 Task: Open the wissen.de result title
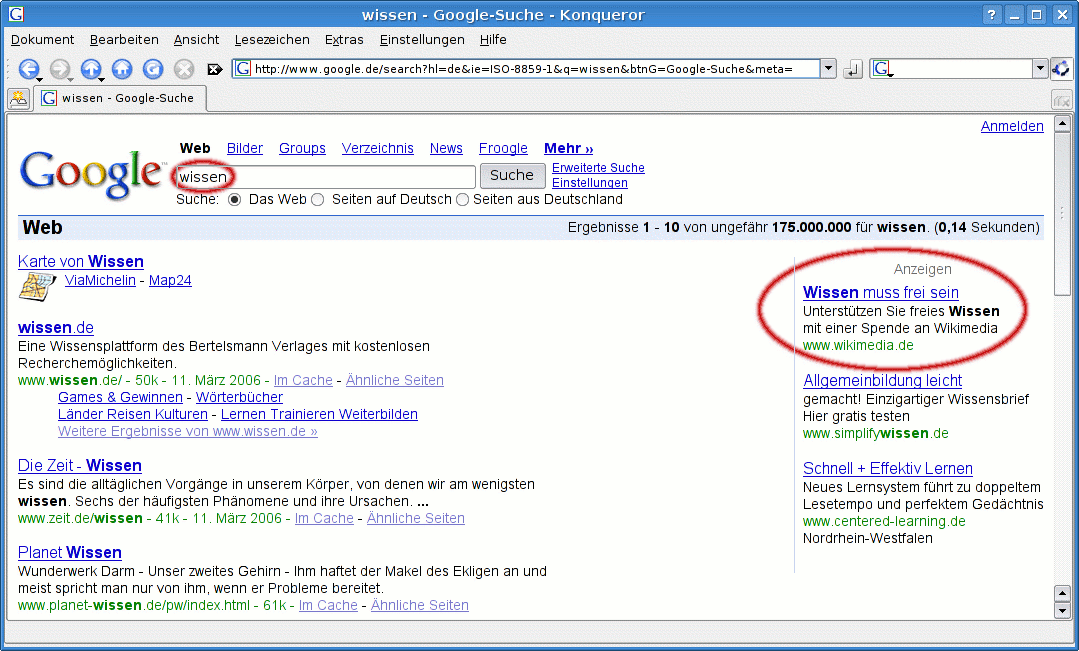pyautogui.click(x=56, y=328)
